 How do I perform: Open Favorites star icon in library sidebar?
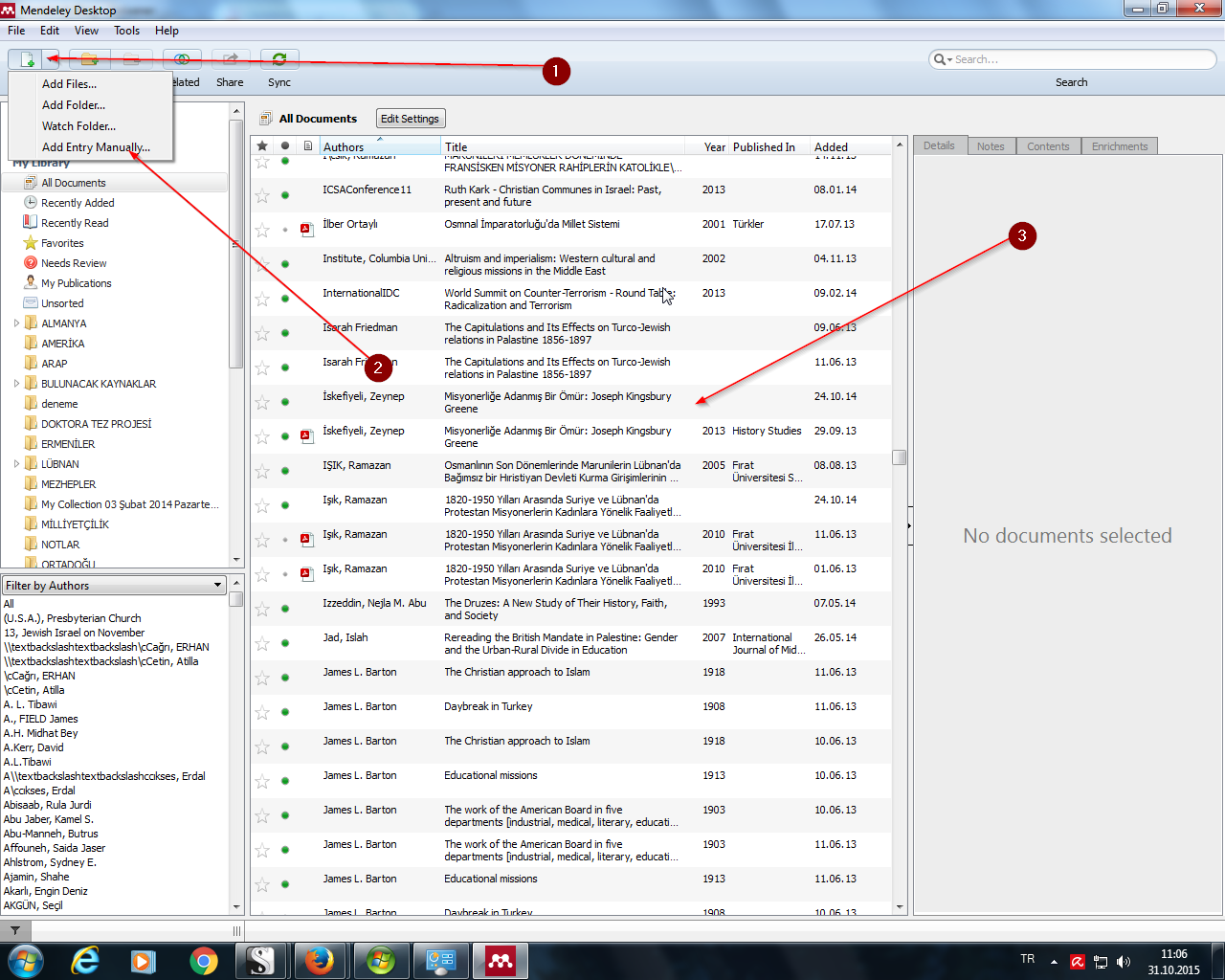pos(31,243)
